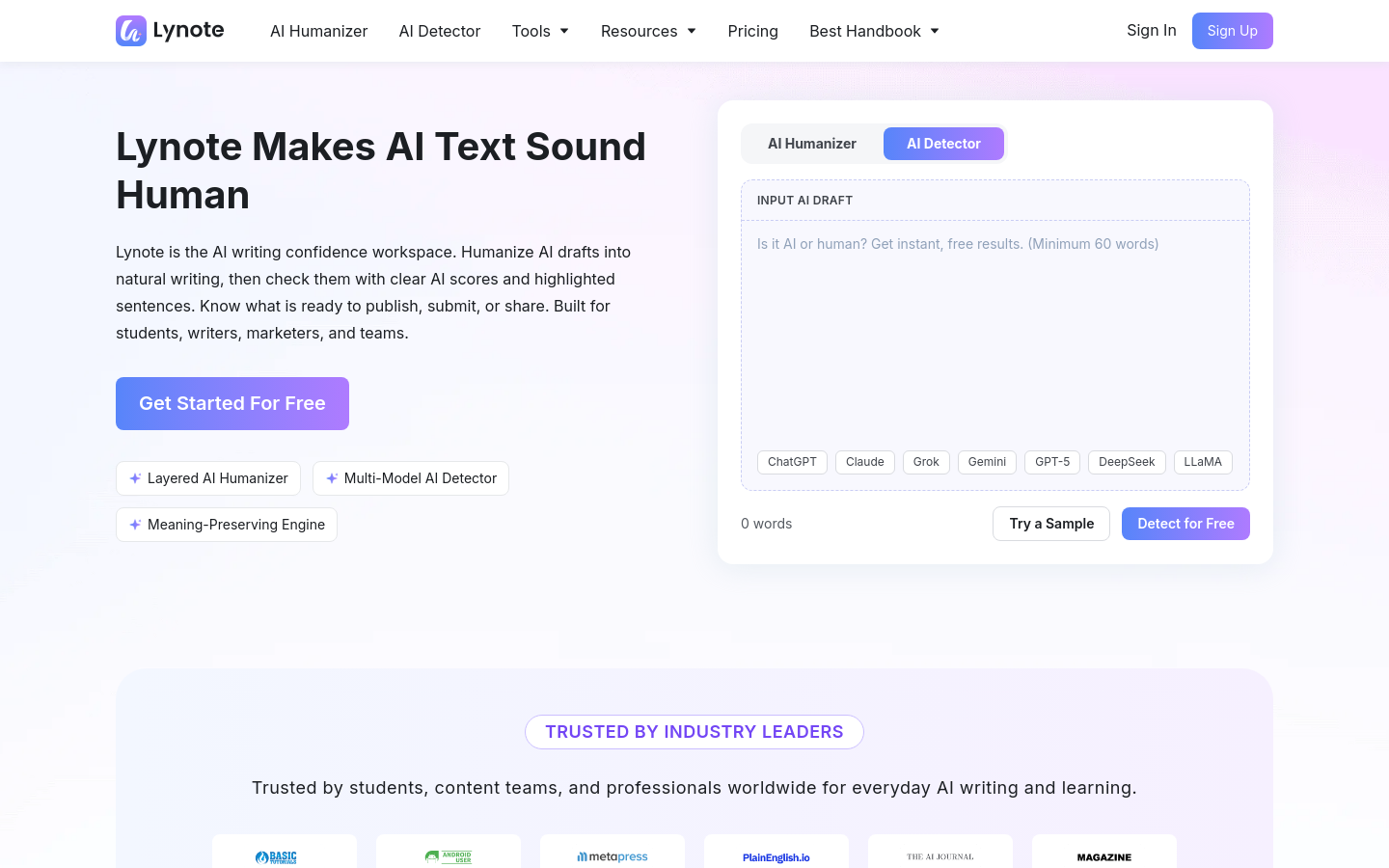Click the DeepSeek model tag
The width and height of the screenshot is (1389, 868).
(1127, 462)
